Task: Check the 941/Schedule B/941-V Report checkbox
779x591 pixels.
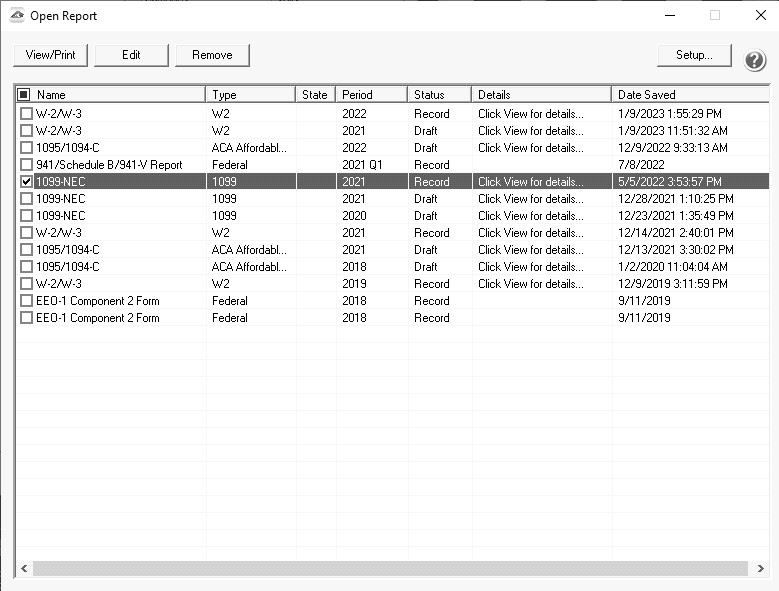Action: (26, 165)
